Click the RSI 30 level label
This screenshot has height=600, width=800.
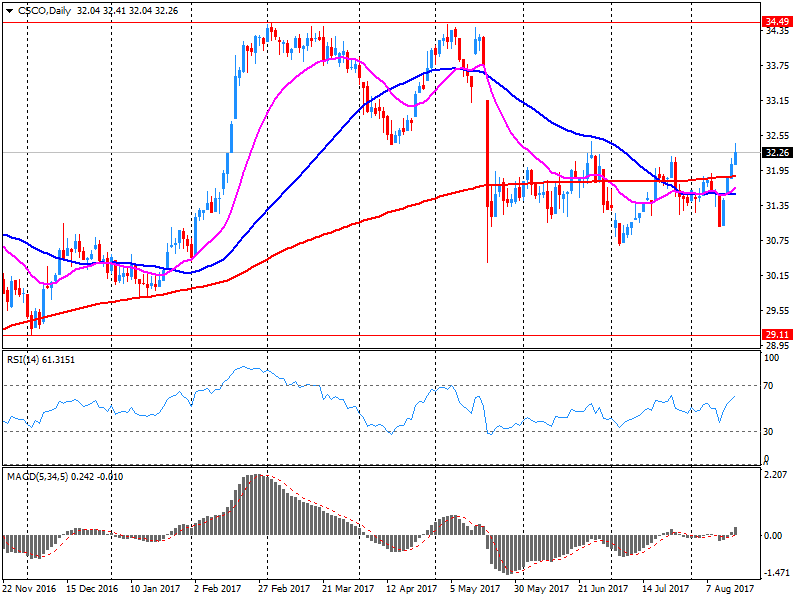click(x=768, y=432)
